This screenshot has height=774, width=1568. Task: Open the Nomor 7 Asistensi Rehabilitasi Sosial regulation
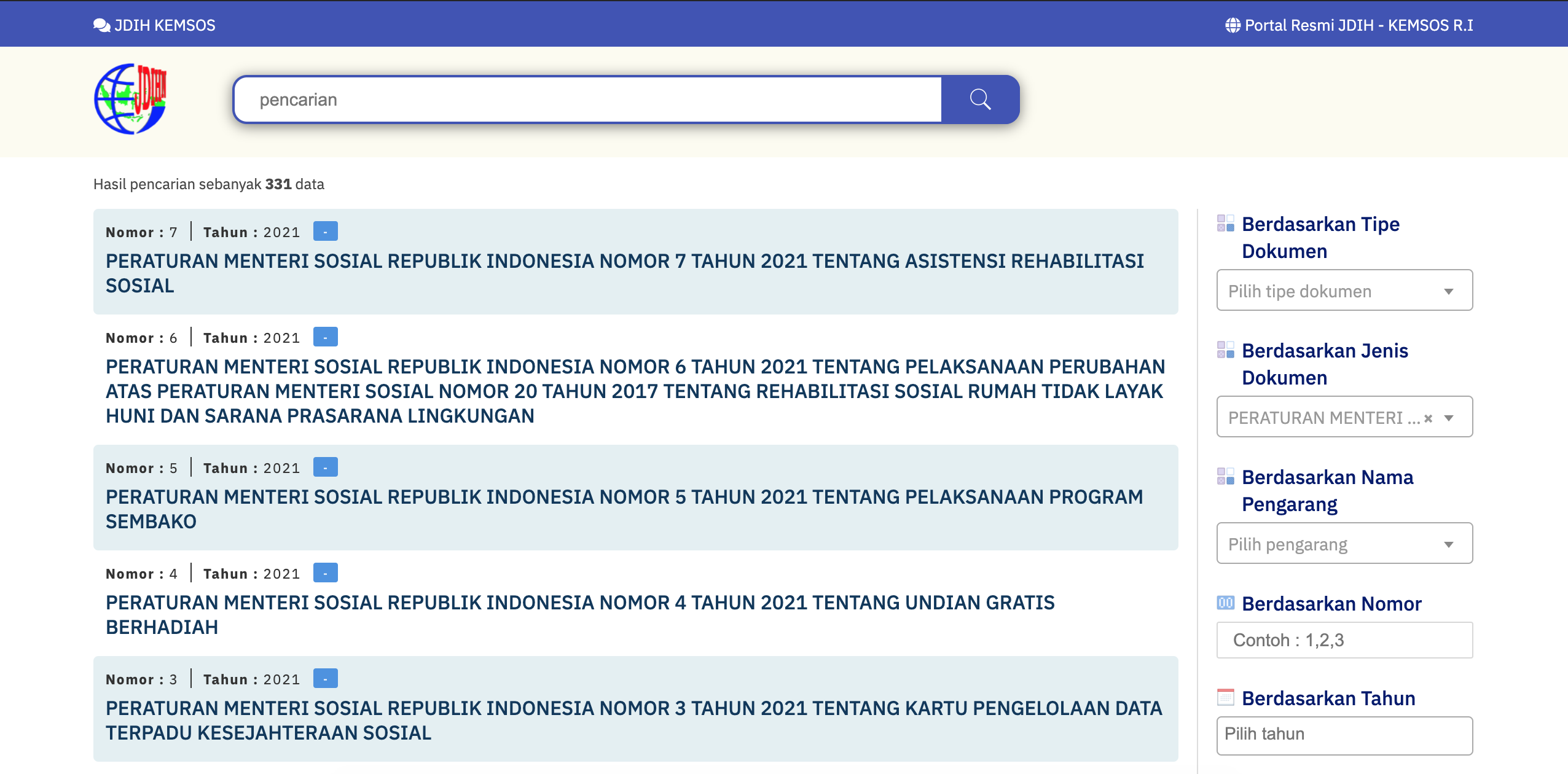point(624,273)
